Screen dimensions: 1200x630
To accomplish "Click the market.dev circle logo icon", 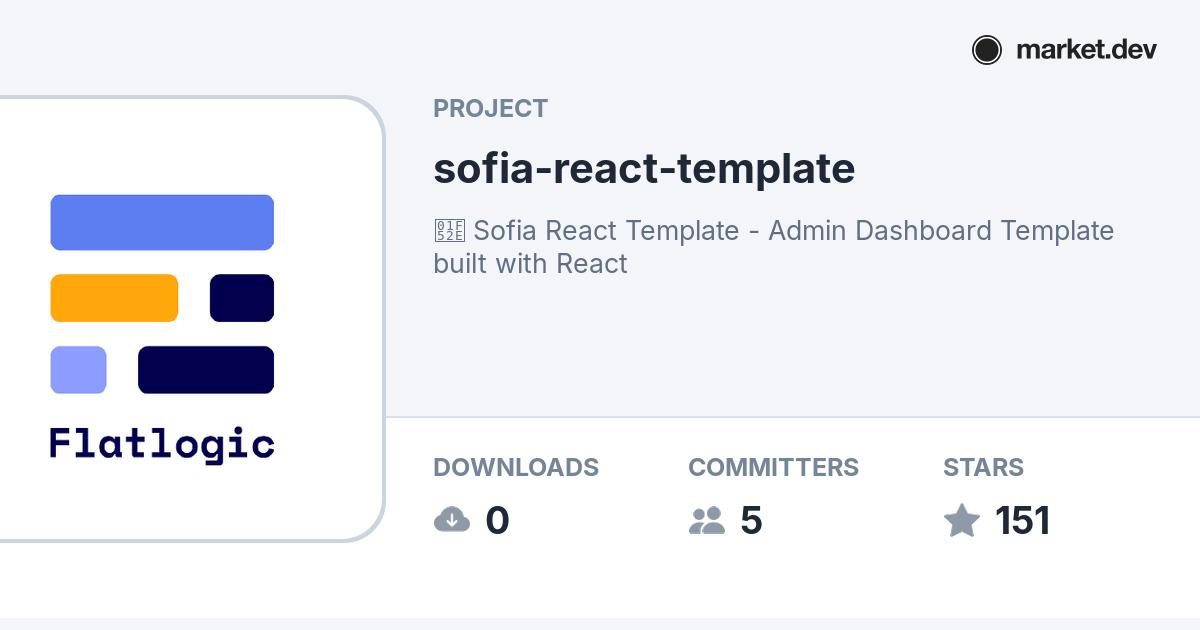I will [987, 50].
